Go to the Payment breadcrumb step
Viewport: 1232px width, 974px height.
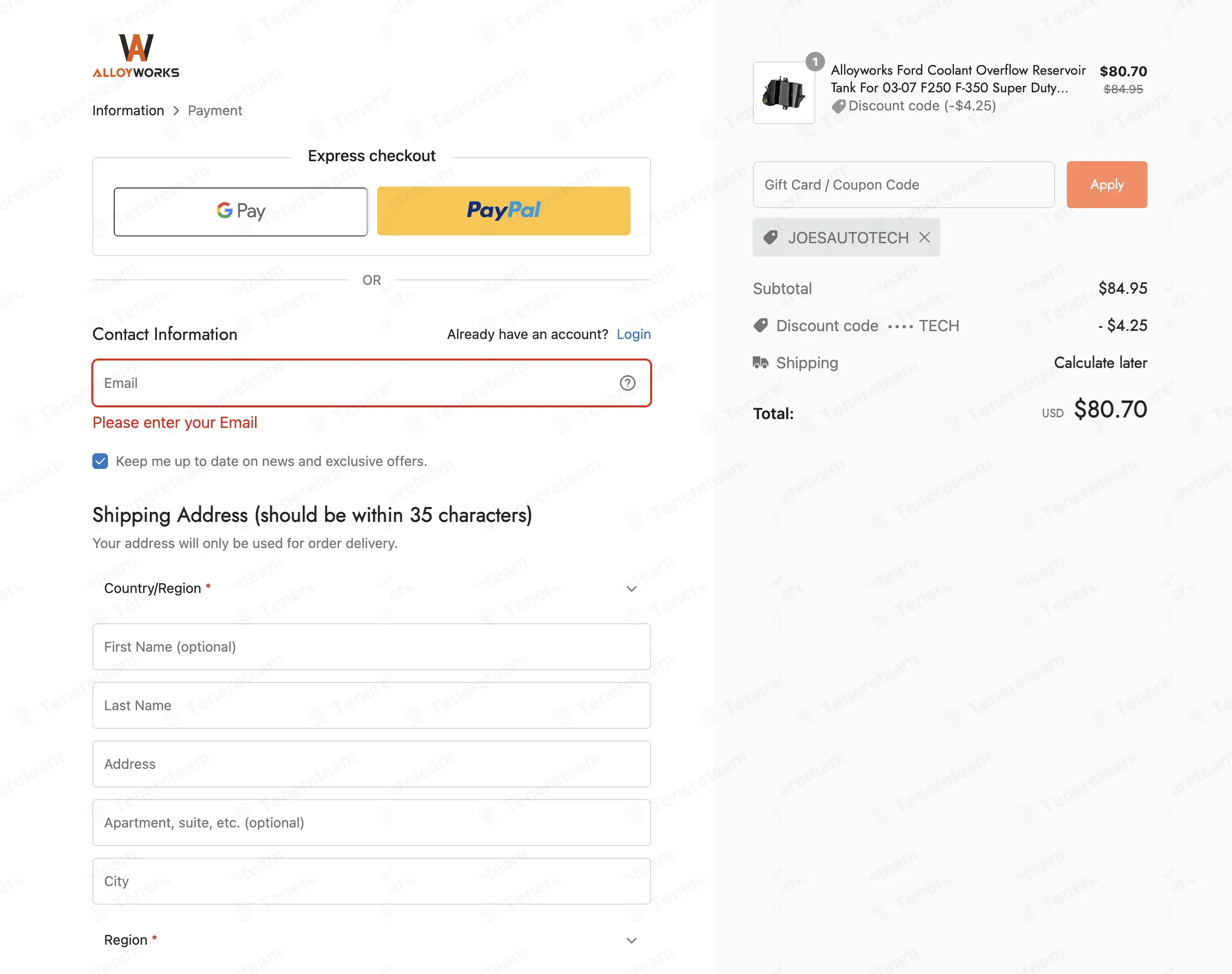215,110
